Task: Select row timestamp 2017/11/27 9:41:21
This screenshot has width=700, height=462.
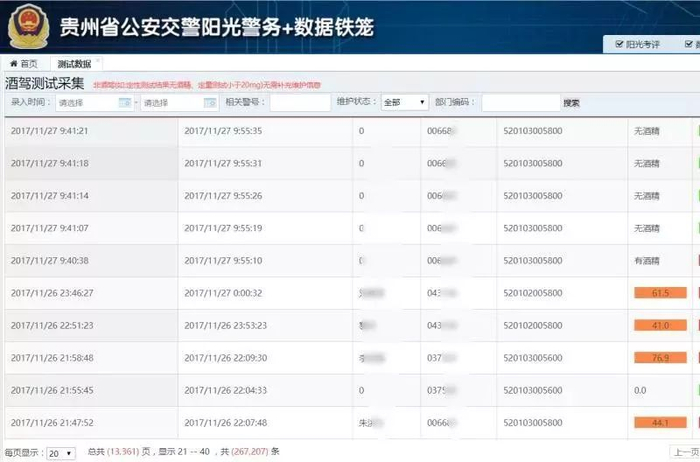Action: 50,131
